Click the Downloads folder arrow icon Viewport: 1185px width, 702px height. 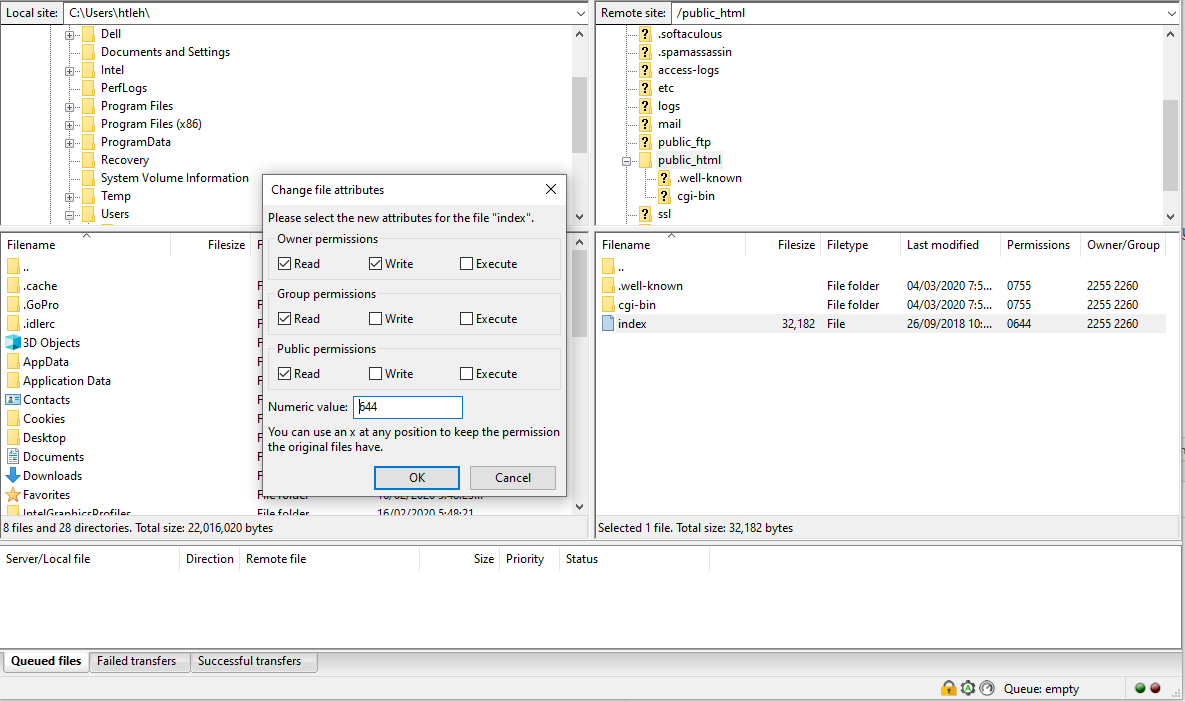[13, 476]
